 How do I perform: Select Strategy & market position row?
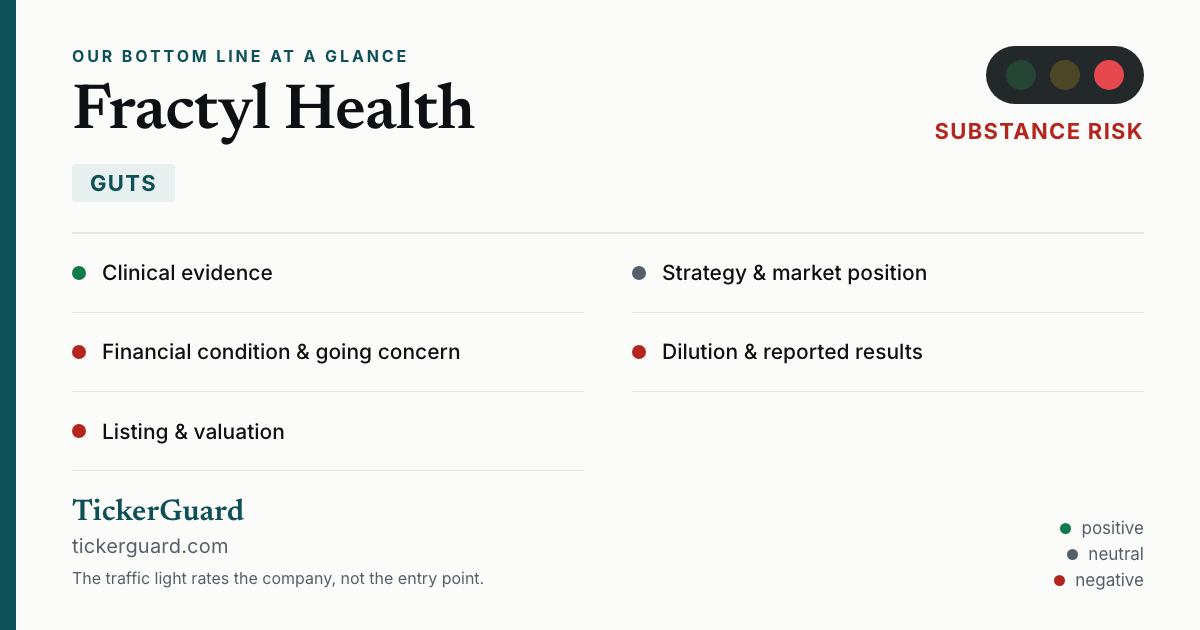888,273
